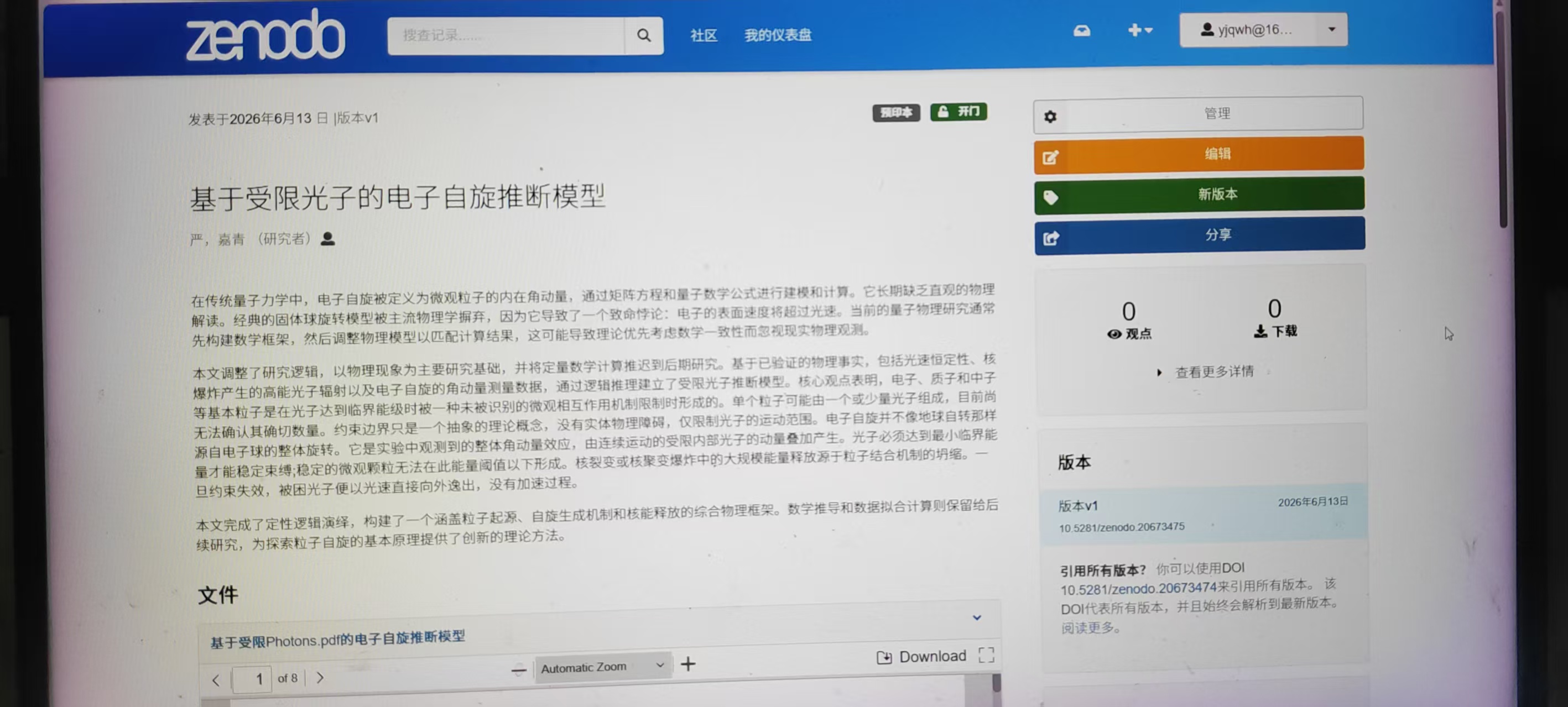Expand 查看更多详情 statistics
The image size is (1568, 707).
[1205, 372]
